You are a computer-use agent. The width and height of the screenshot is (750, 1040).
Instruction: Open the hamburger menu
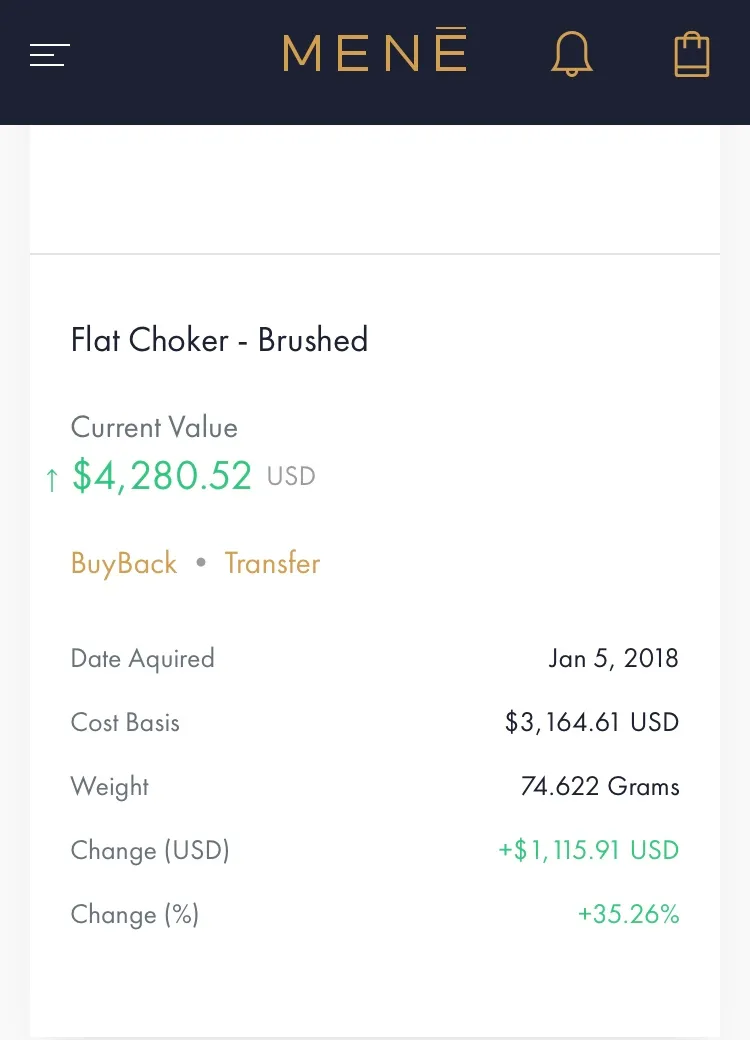coord(50,55)
